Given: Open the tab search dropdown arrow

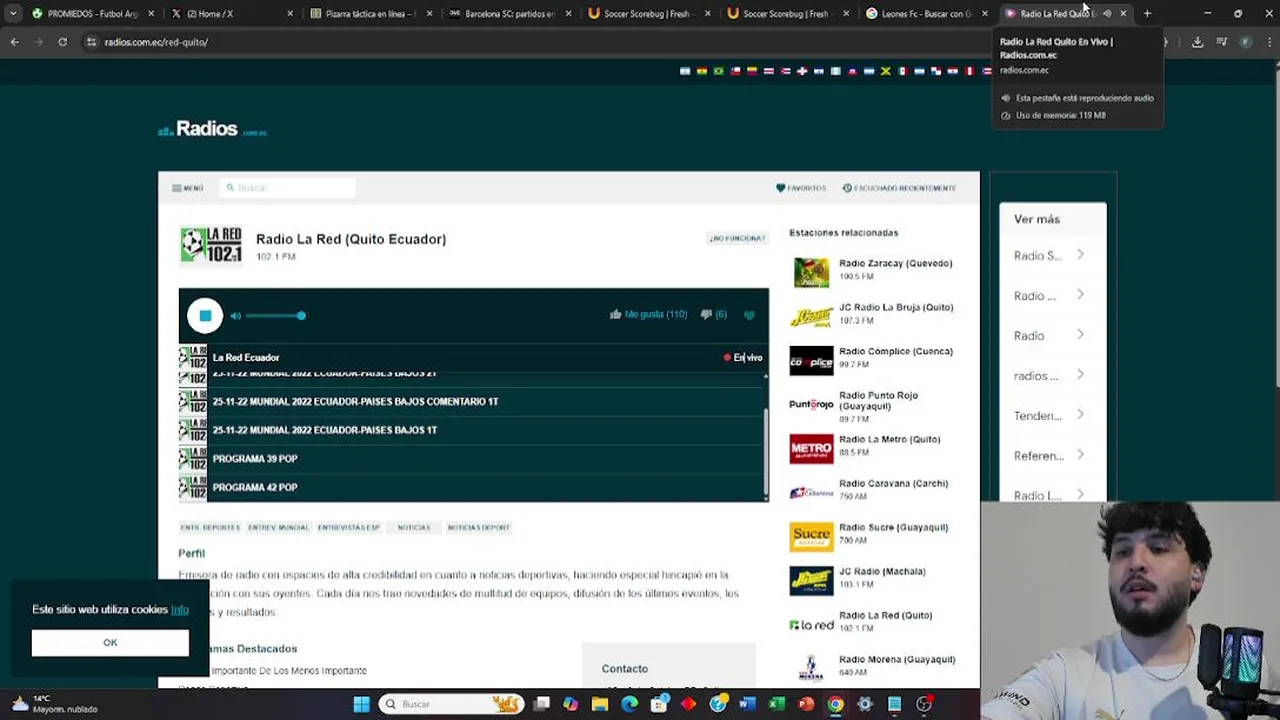Looking at the screenshot, I should point(13,14).
